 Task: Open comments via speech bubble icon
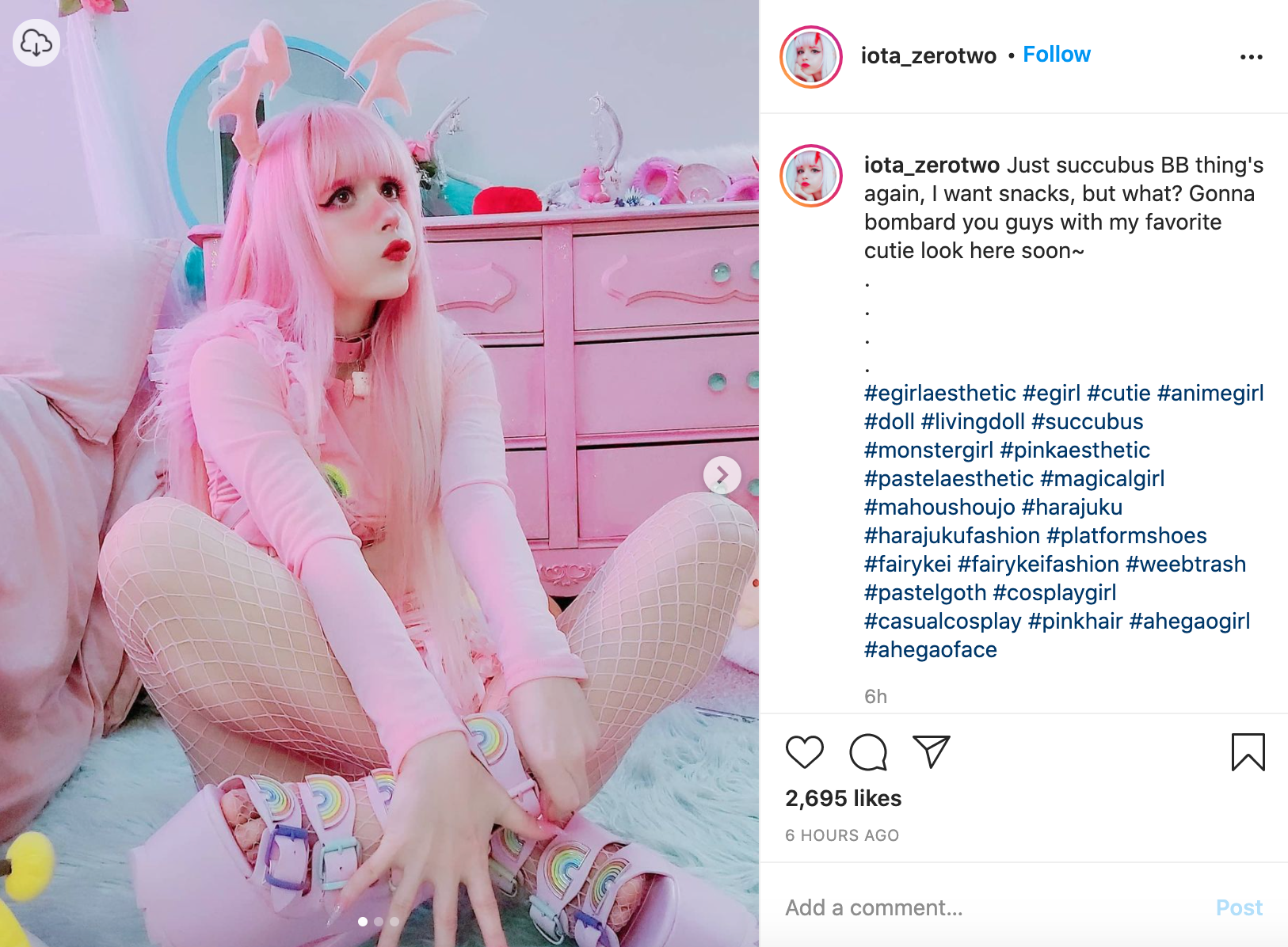[868, 751]
